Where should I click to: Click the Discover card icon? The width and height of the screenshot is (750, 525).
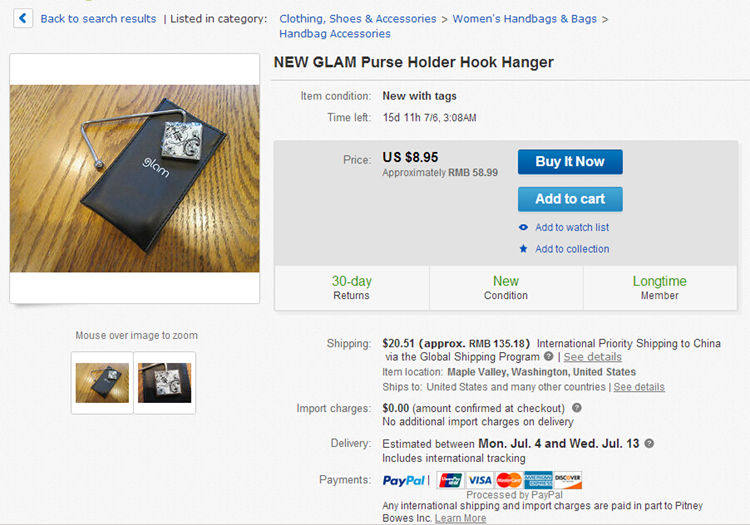pyautogui.click(x=567, y=480)
